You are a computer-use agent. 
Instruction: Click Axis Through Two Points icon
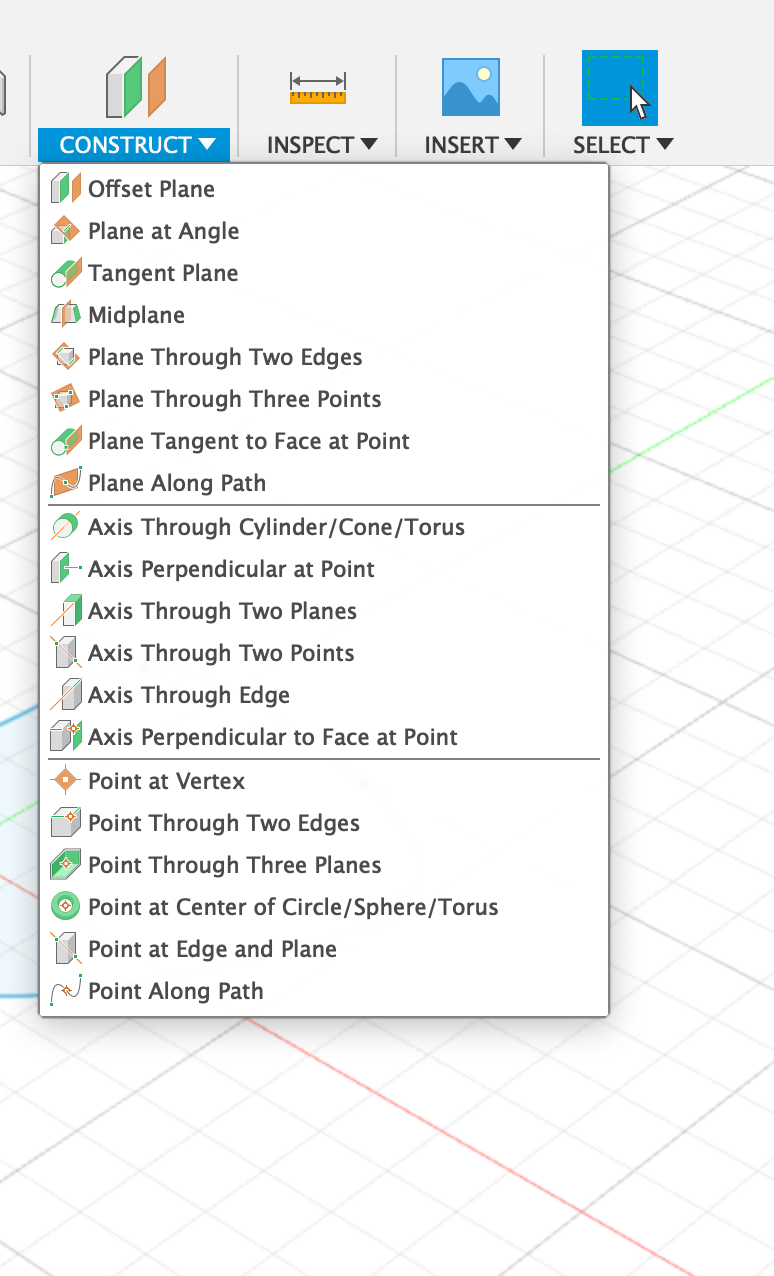(x=65, y=652)
